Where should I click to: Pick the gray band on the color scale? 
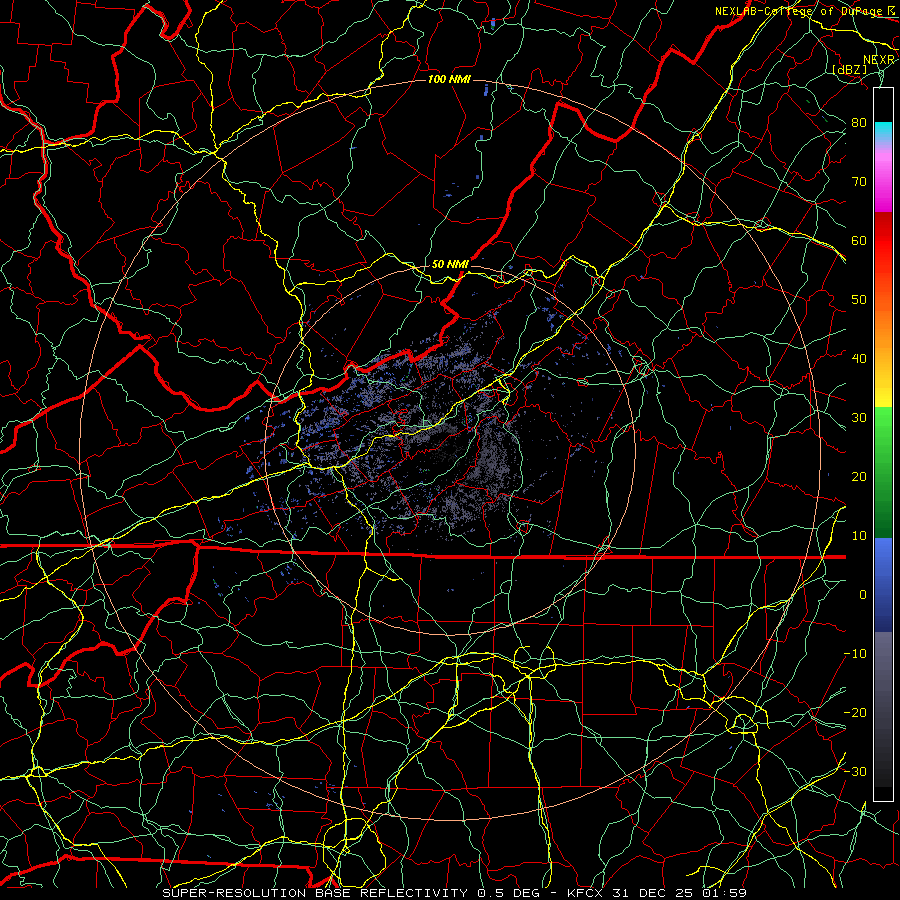(883, 709)
